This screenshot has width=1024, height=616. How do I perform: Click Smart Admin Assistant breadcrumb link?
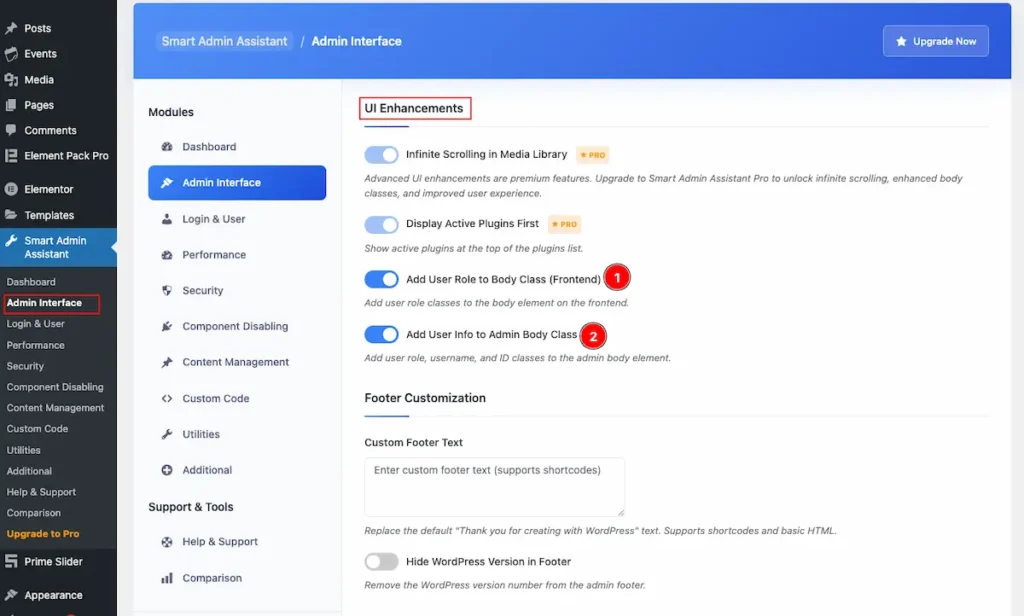point(224,41)
